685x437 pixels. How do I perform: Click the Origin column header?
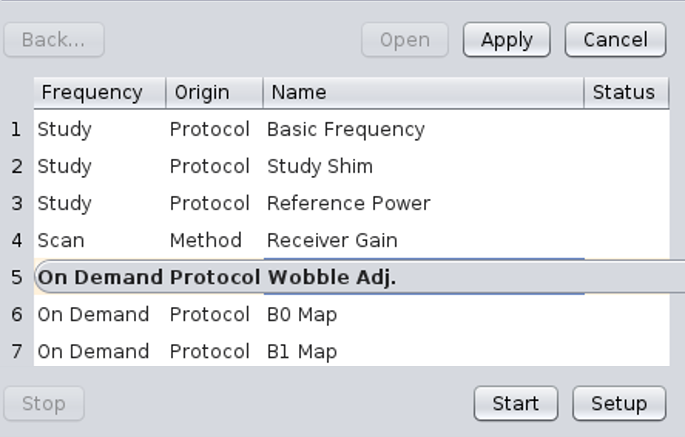(202, 93)
